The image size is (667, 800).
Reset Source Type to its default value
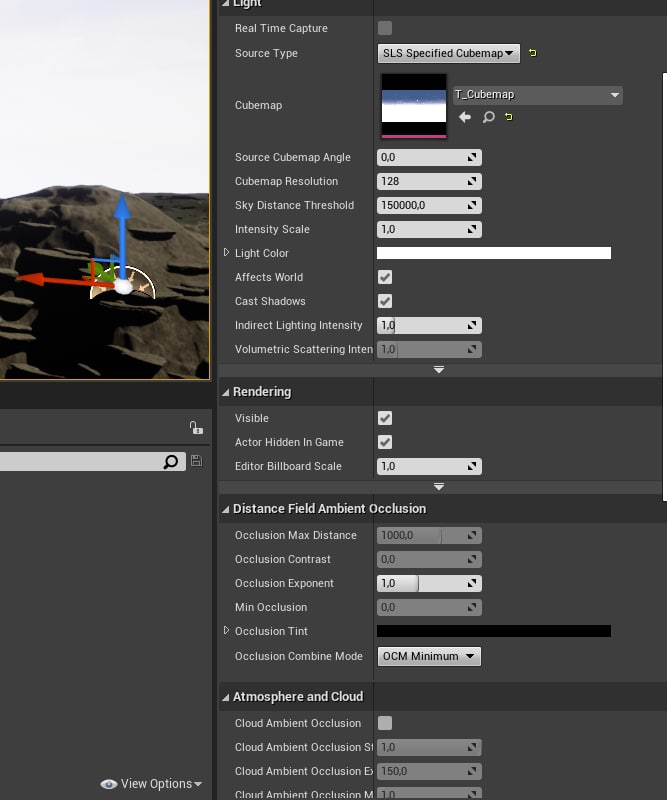[x=533, y=53]
